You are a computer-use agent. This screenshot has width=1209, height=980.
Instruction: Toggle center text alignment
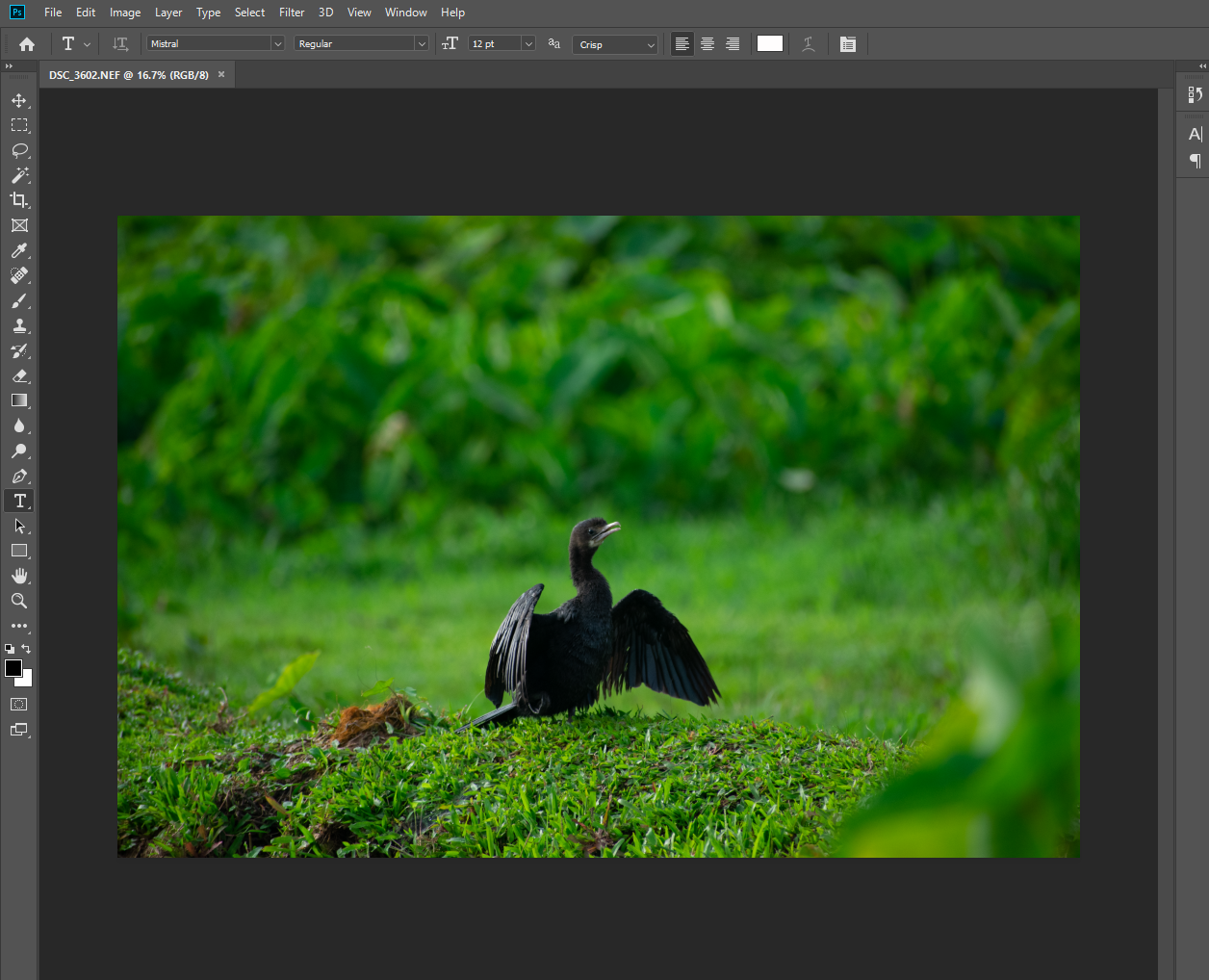pyautogui.click(x=707, y=43)
